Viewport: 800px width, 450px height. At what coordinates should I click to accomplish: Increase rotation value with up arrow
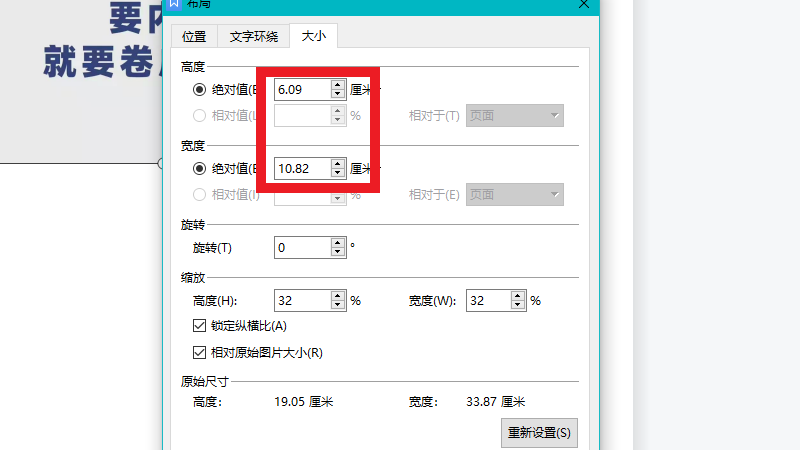[338, 242]
